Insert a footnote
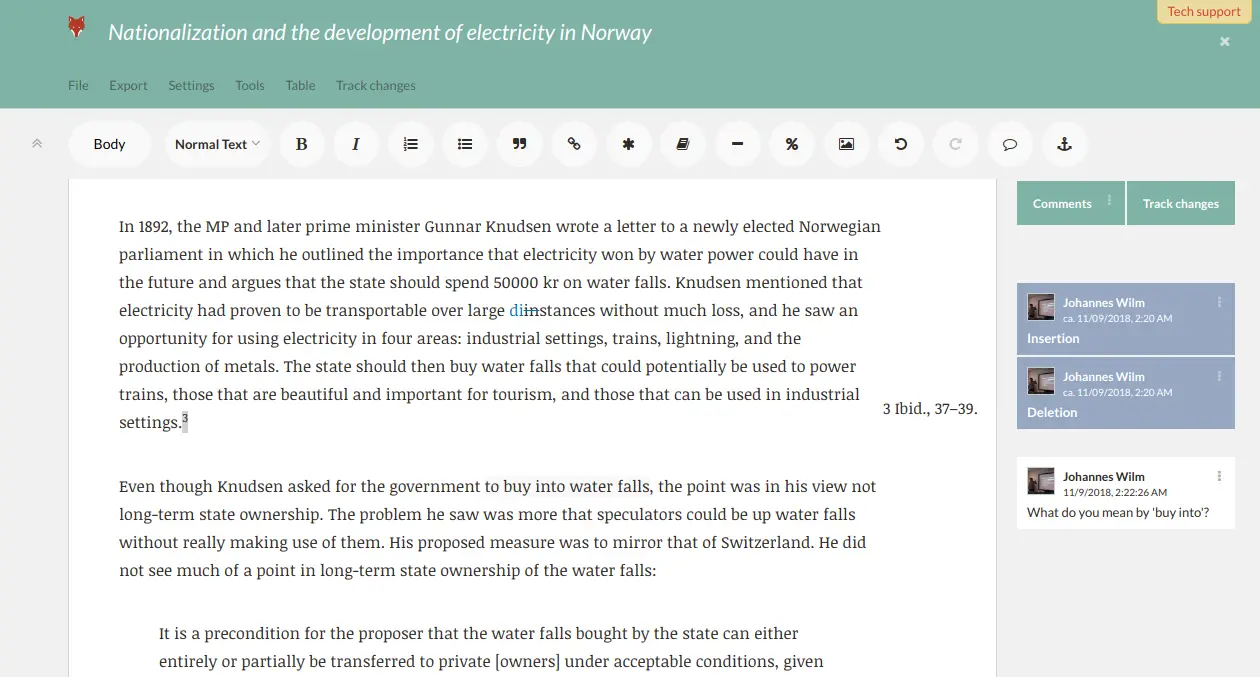The height and width of the screenshot is (677, 1260). [x=628, y=144]
